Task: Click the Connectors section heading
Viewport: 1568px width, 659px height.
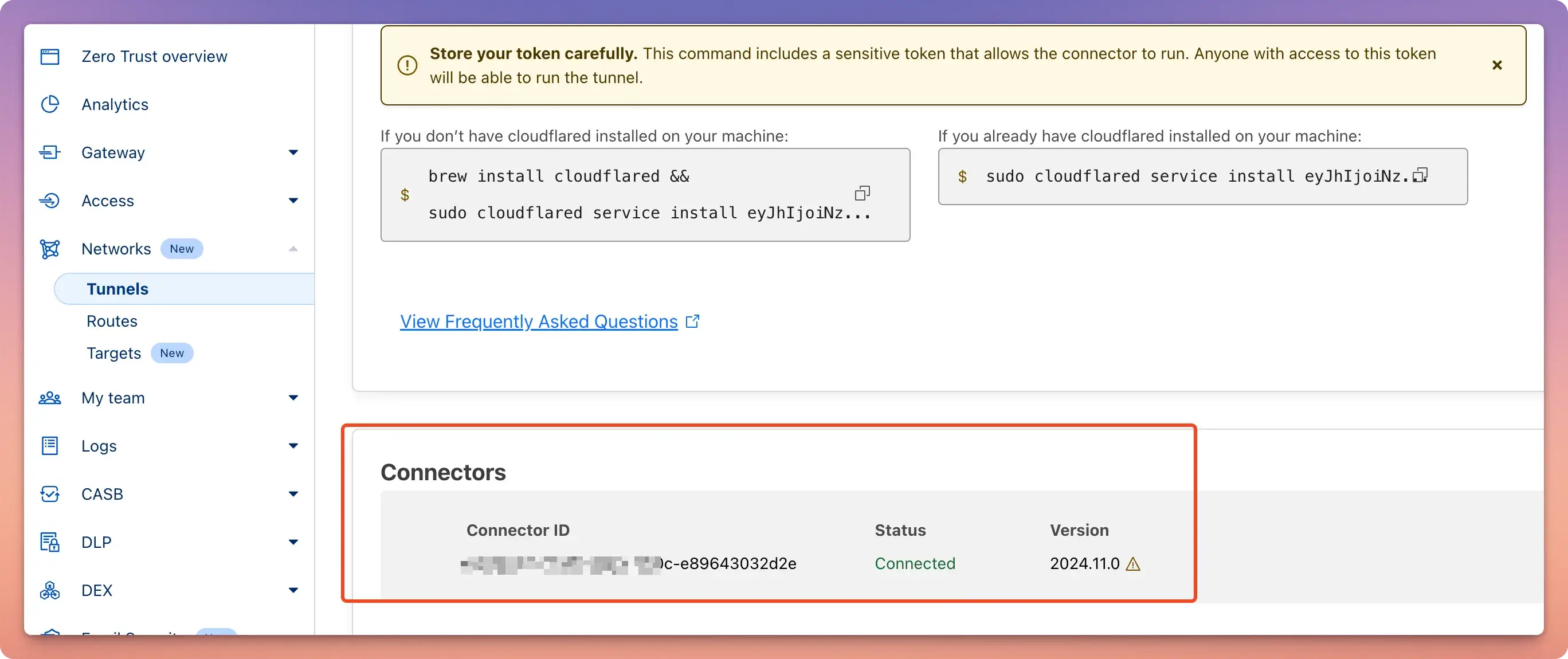Action: 443,472
